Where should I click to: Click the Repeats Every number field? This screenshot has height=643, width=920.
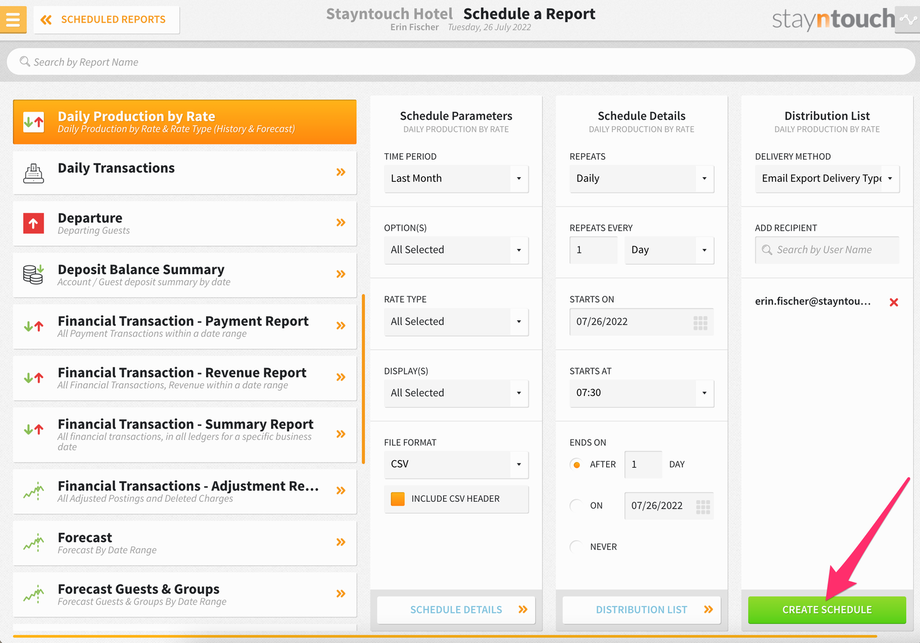593,250
